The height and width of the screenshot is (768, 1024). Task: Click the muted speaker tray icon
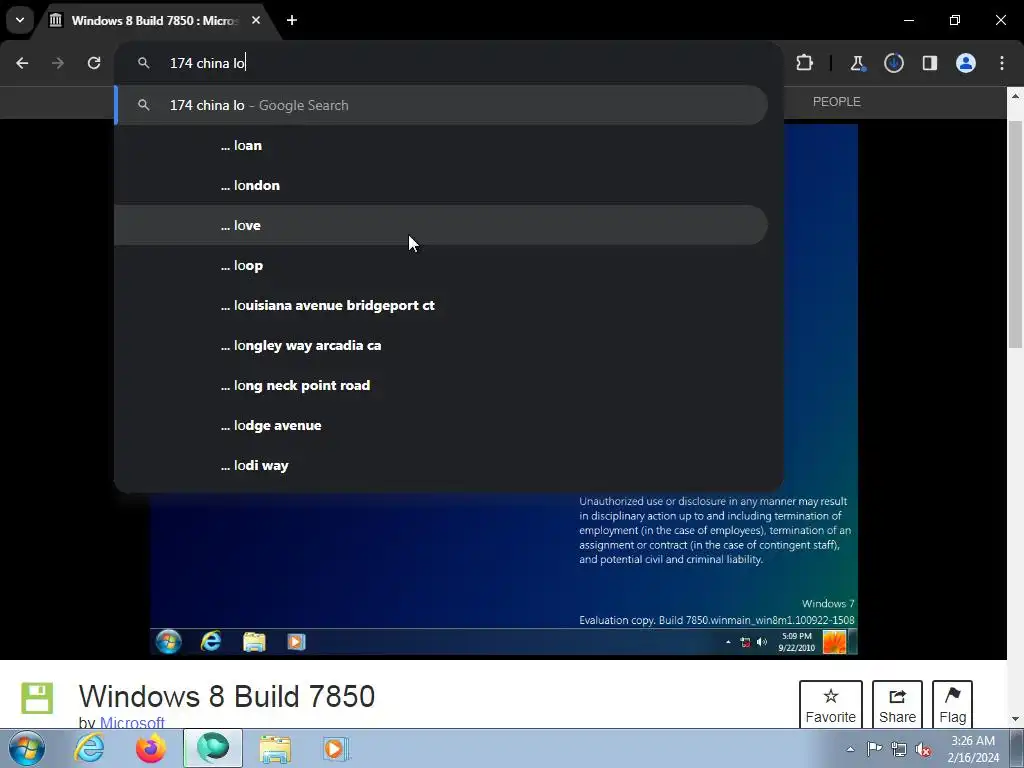(x=923, y=749)
